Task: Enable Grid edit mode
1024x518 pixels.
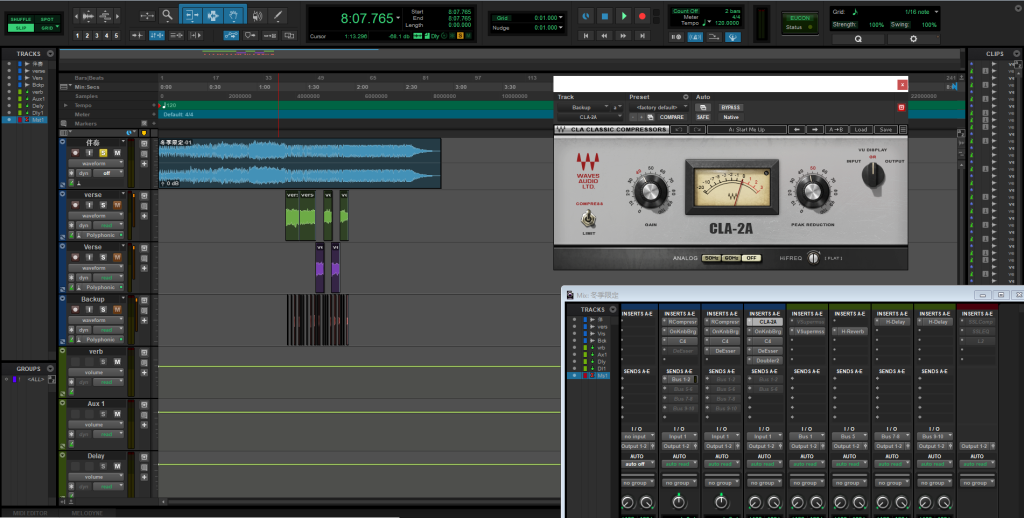Action: click(47, 28)
